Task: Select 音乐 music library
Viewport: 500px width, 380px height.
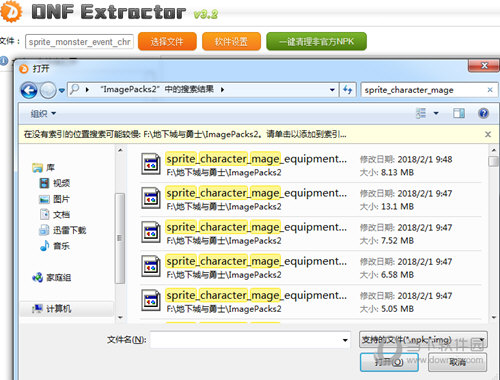Action: (61, 246)
